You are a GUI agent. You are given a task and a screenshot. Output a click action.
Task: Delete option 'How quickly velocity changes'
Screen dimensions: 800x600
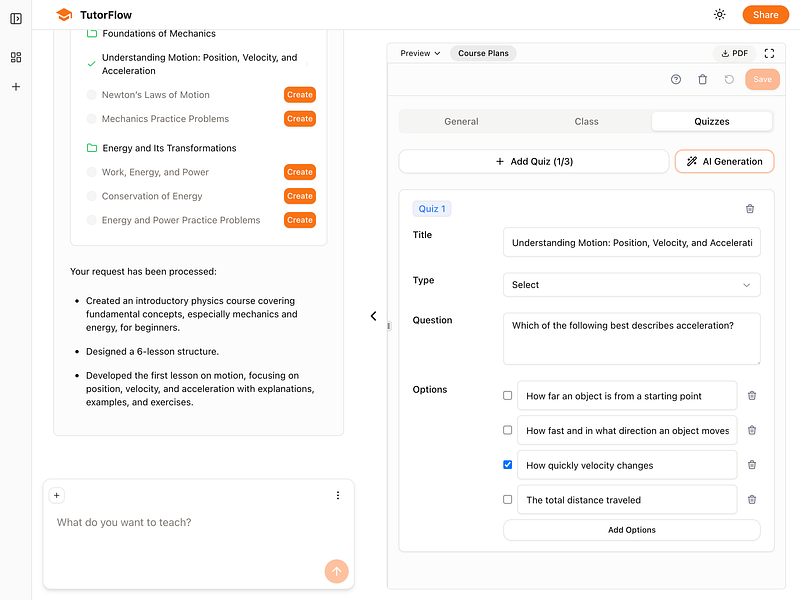(x=752, y=465)
